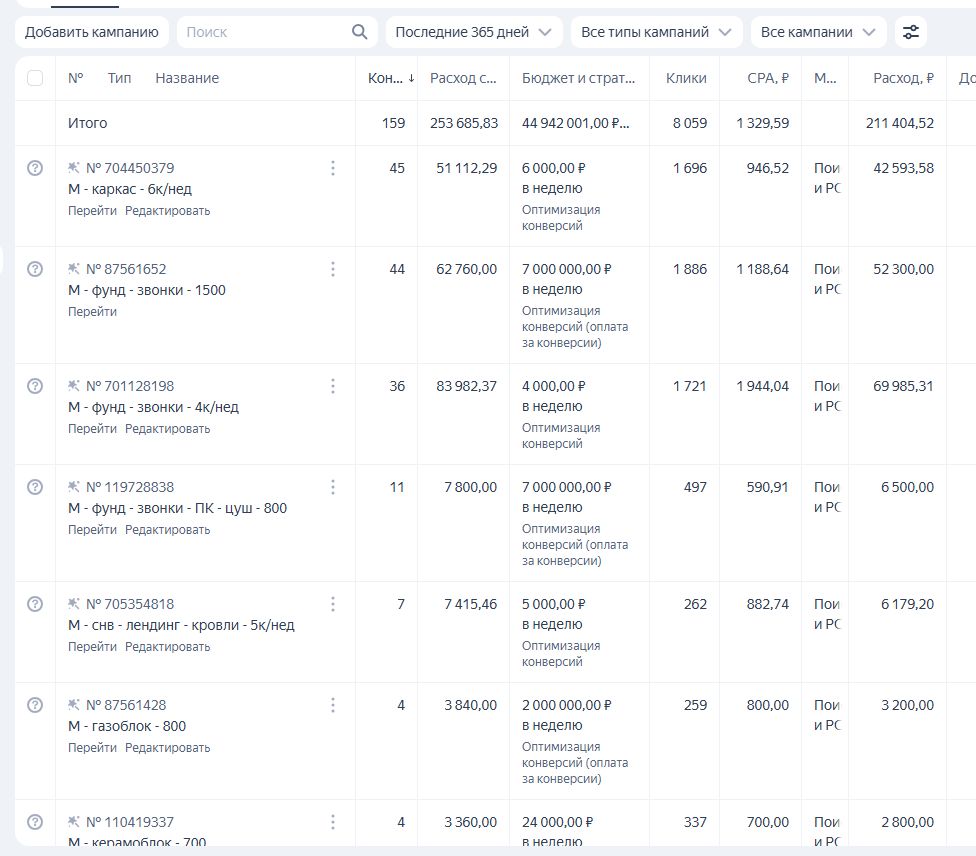This screenshot has width=976, height=856.
Task: Open the Все кампании filter dropdown
Action: tap(818, 32)
